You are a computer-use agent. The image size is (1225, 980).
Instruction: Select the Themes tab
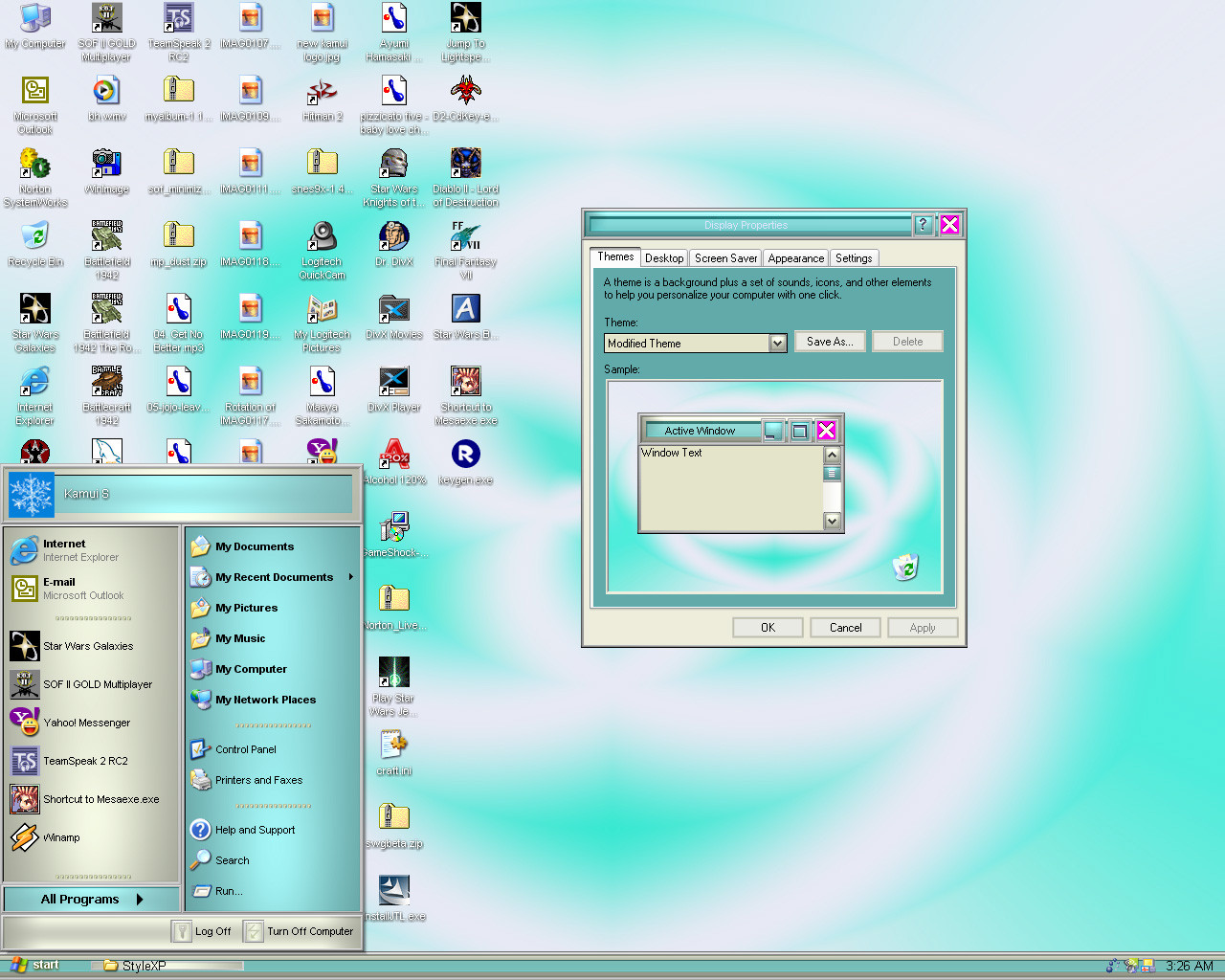coord(615,256)
